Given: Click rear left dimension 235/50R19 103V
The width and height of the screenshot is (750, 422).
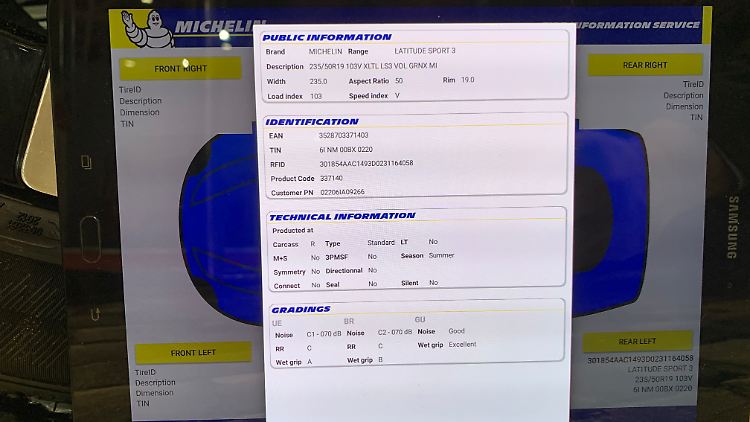Looking at the screenshot, I should click(x=663, y=379).
